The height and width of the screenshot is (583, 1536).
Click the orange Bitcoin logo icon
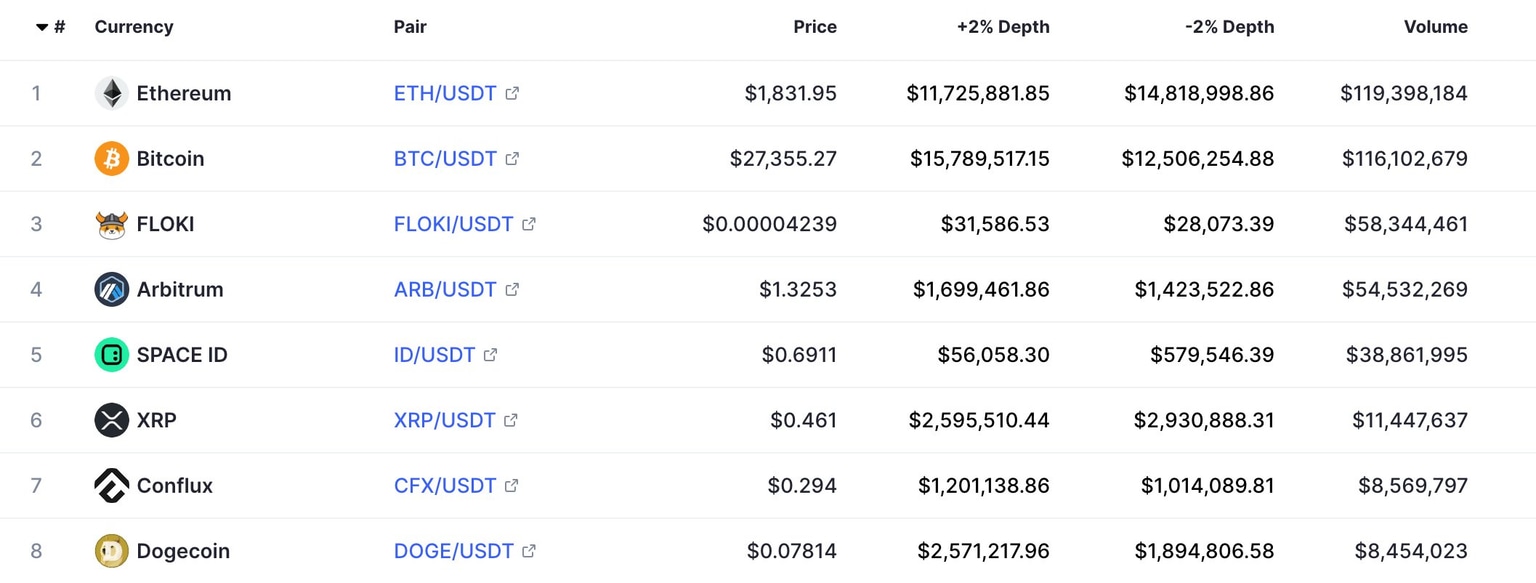click(x=111, y=158)
